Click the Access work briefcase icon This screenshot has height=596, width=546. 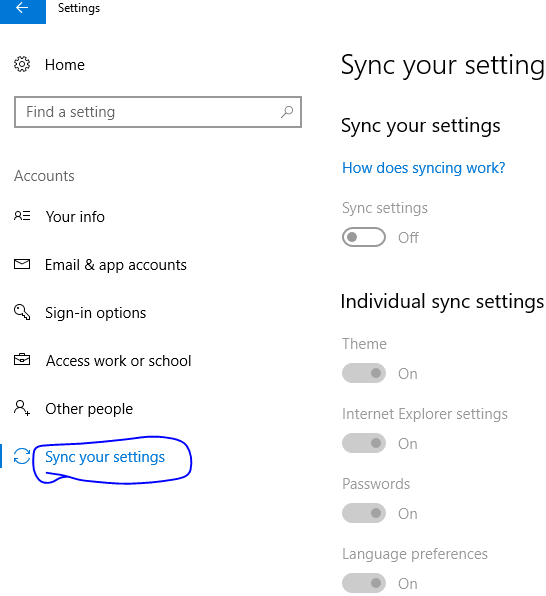pyautogui.click(x=22, y=360)
